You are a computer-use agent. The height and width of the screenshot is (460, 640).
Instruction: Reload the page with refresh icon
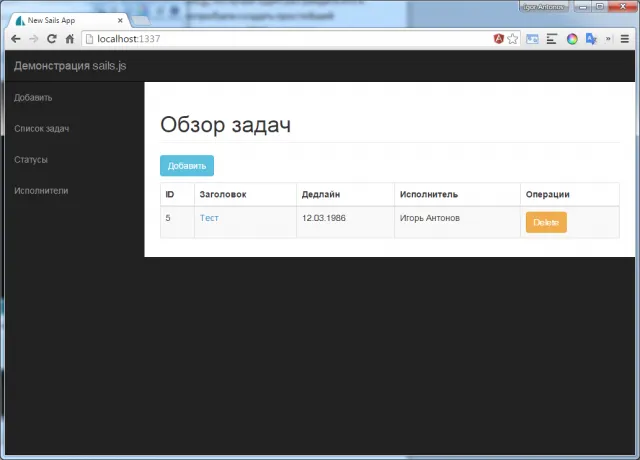pos(51,39)
